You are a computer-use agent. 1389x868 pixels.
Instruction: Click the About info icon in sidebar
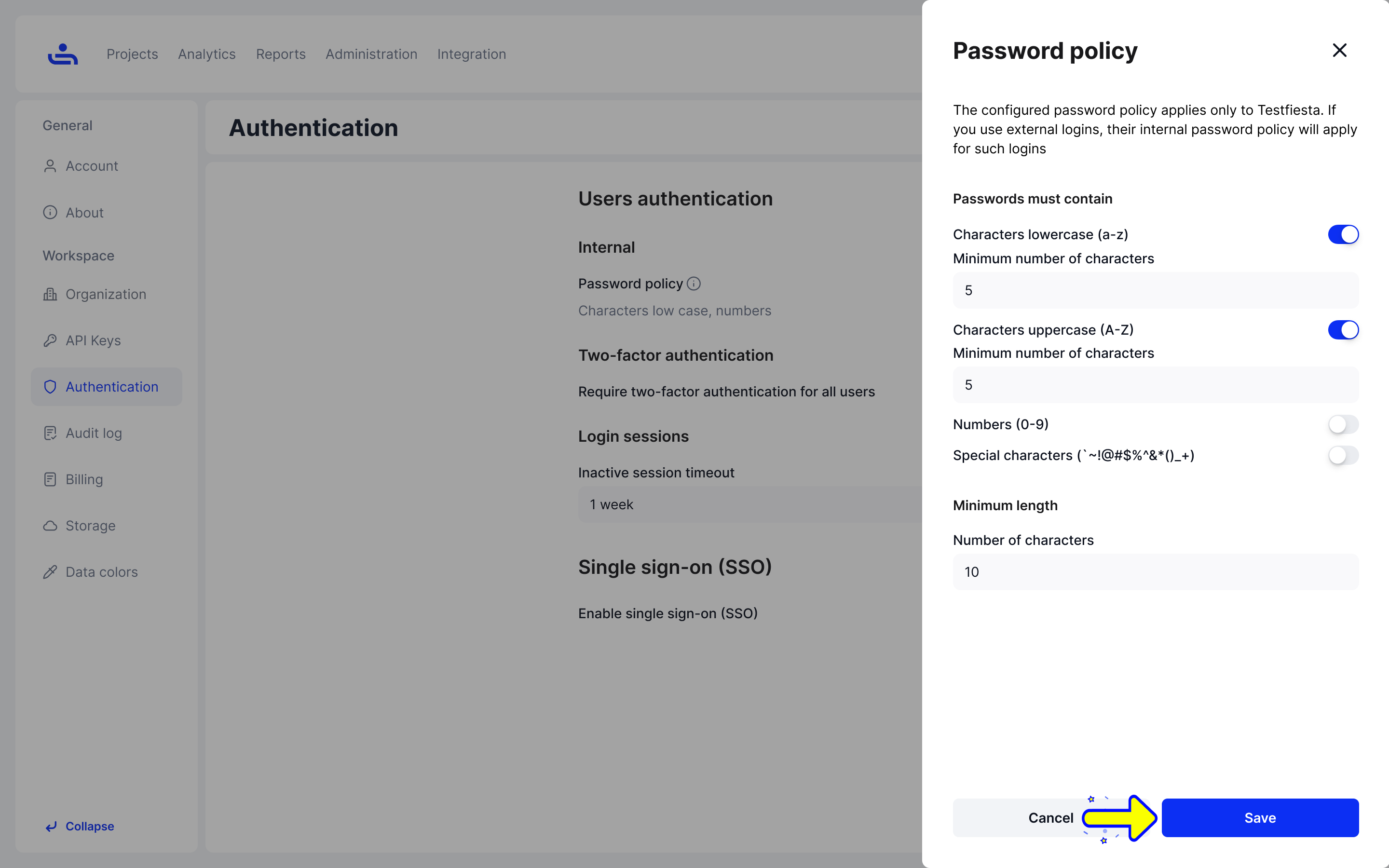[x=50, y=212]
